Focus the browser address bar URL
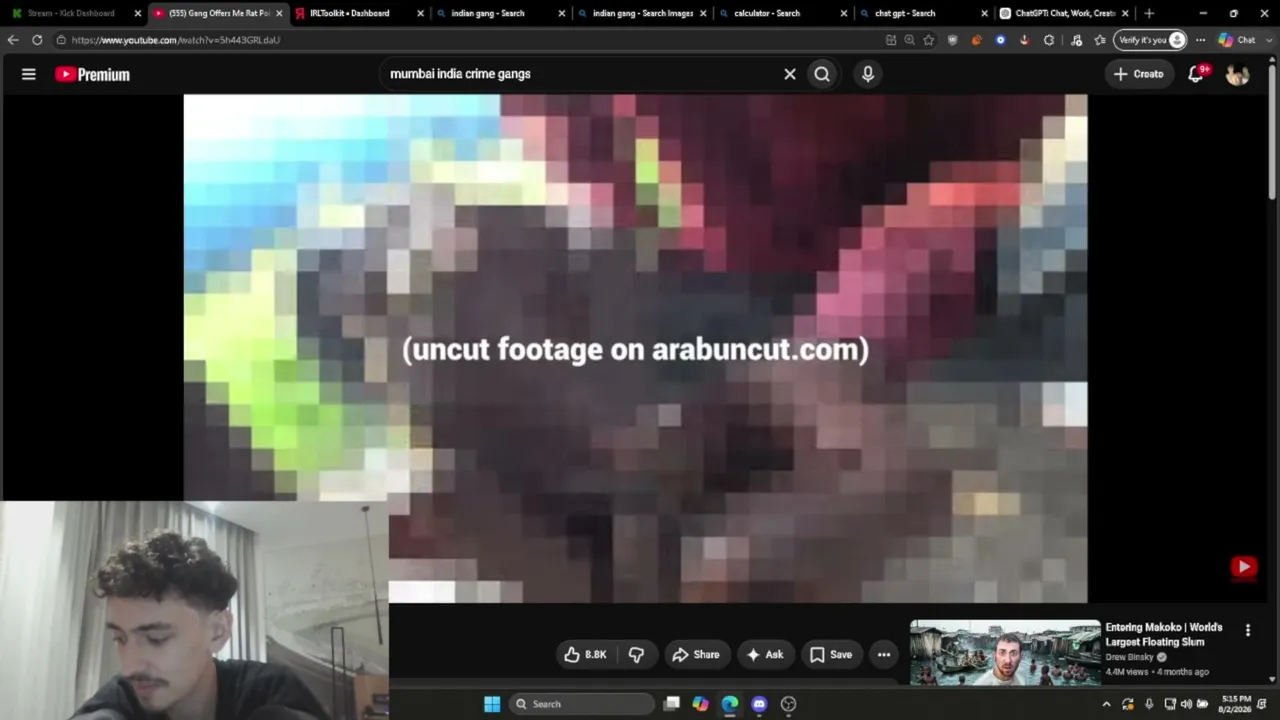Viewport: 1280px width, 720px height. [176, 40]
